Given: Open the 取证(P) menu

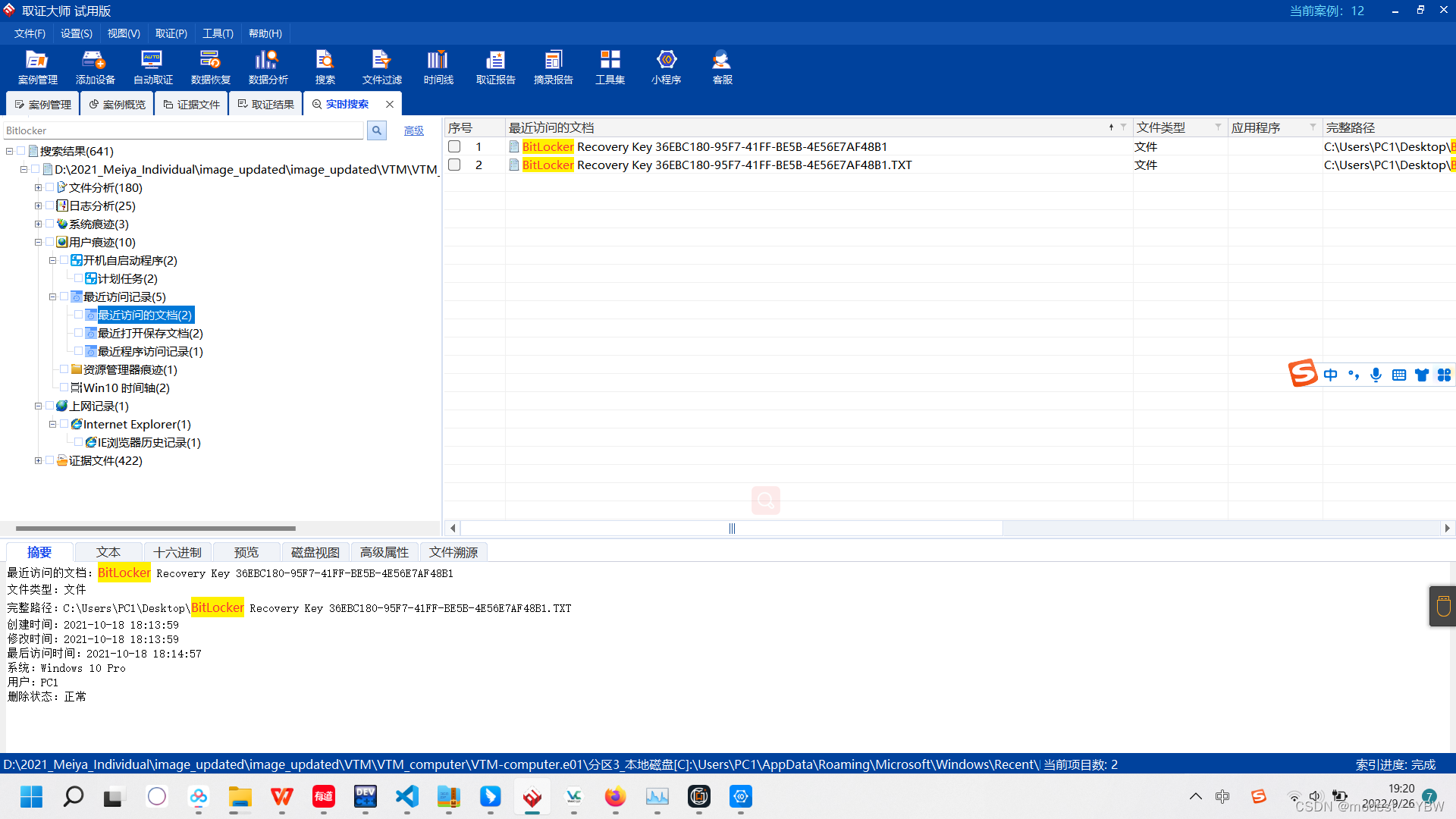Looking at the screenshot, I should pos(171,33).
